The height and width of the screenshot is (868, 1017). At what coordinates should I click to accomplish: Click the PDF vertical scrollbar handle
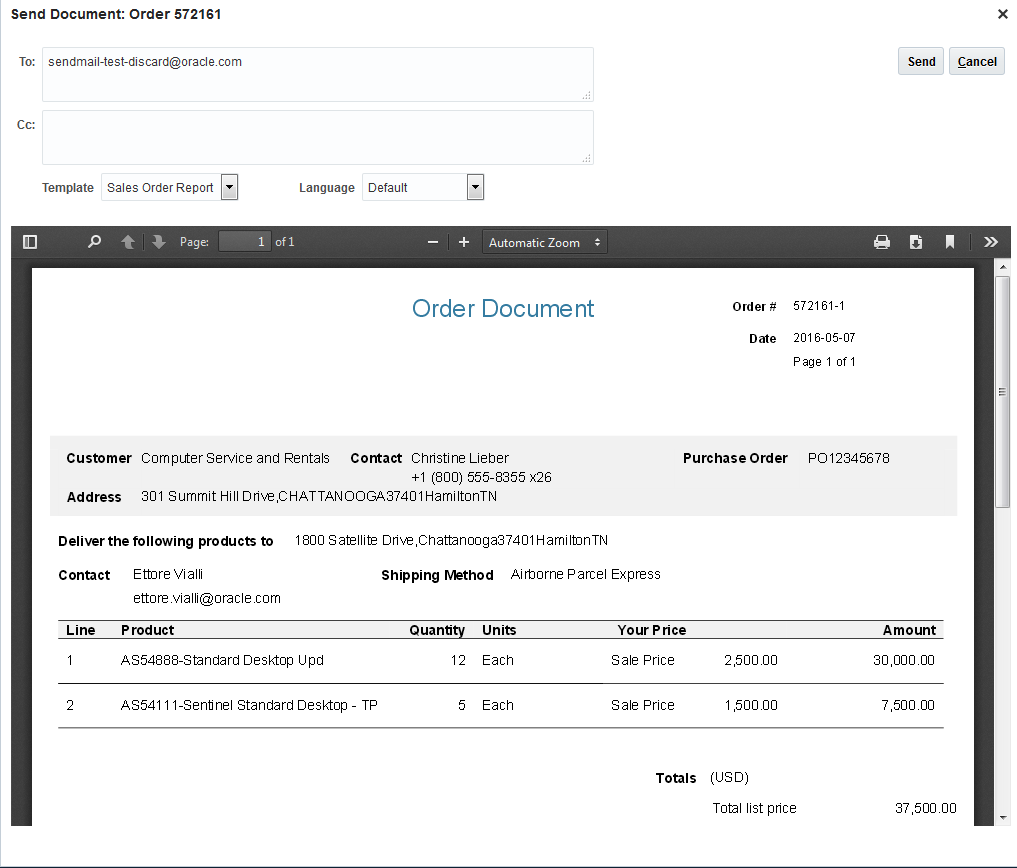[x=1003, y=392]
